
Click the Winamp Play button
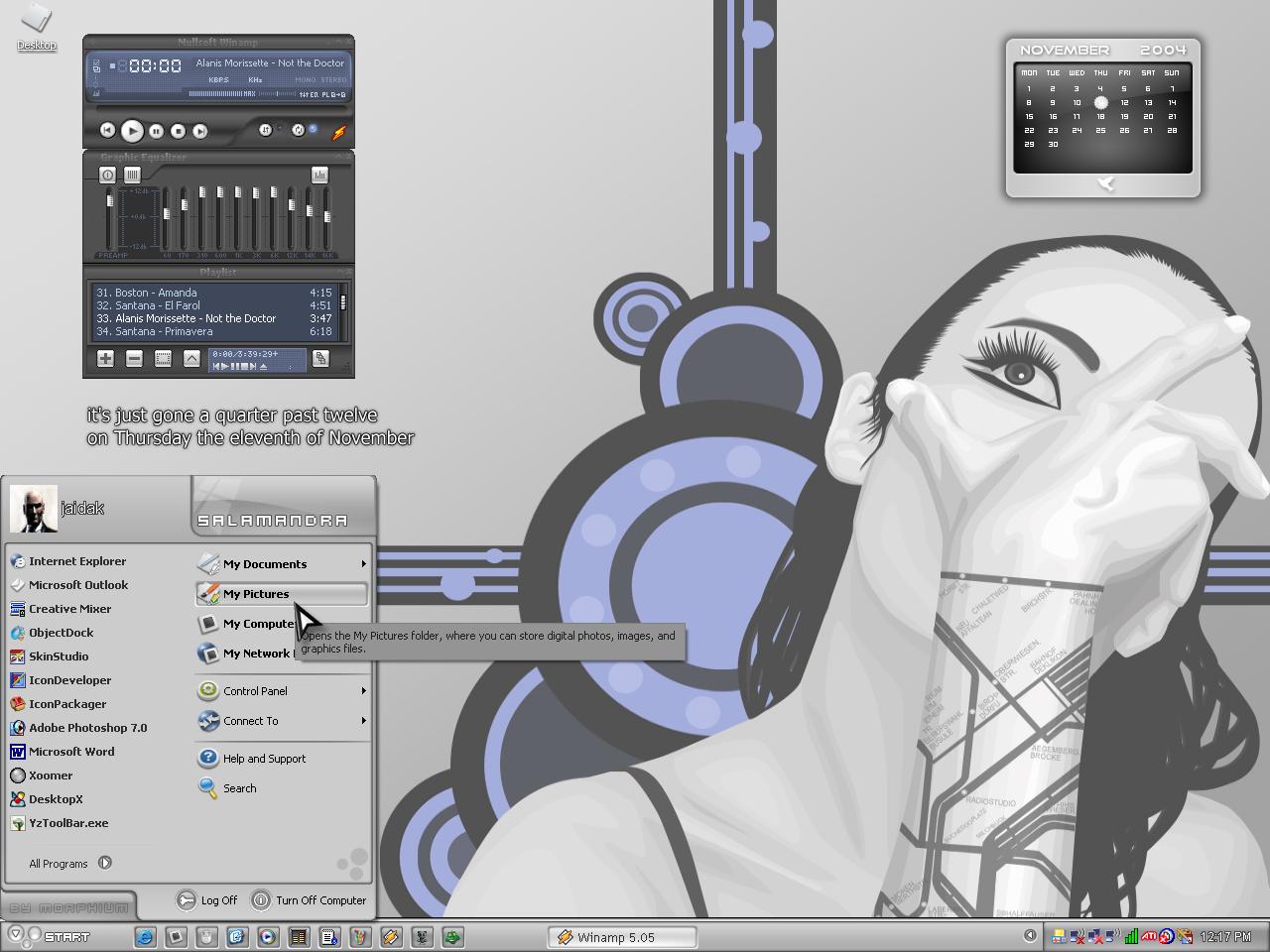[x=132, y=130]
